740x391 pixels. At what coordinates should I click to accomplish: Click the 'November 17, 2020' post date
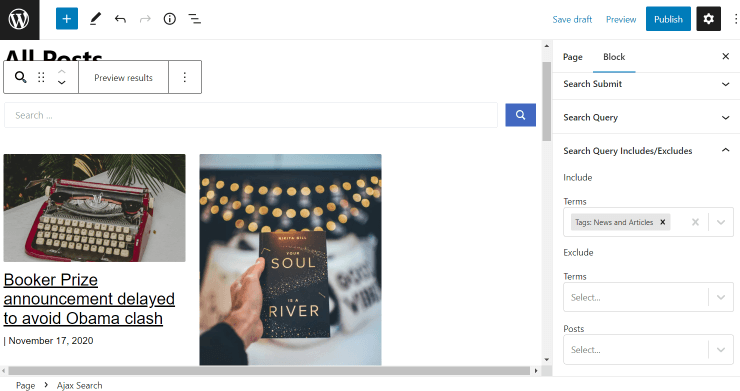(x=50, y=340)
